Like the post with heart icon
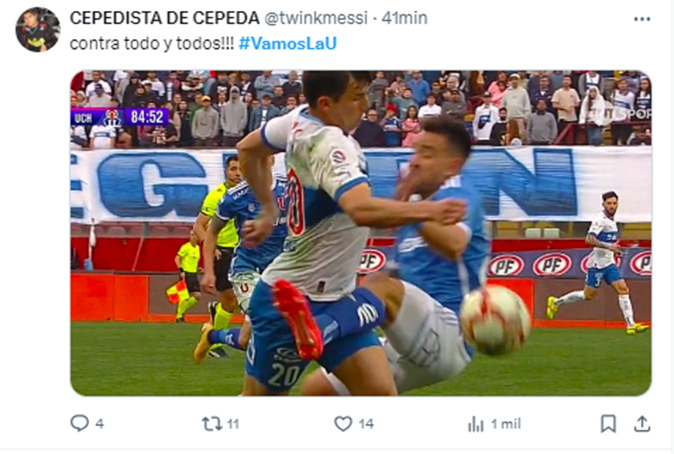This screenshot has width=674, height=454. (343, 424)
